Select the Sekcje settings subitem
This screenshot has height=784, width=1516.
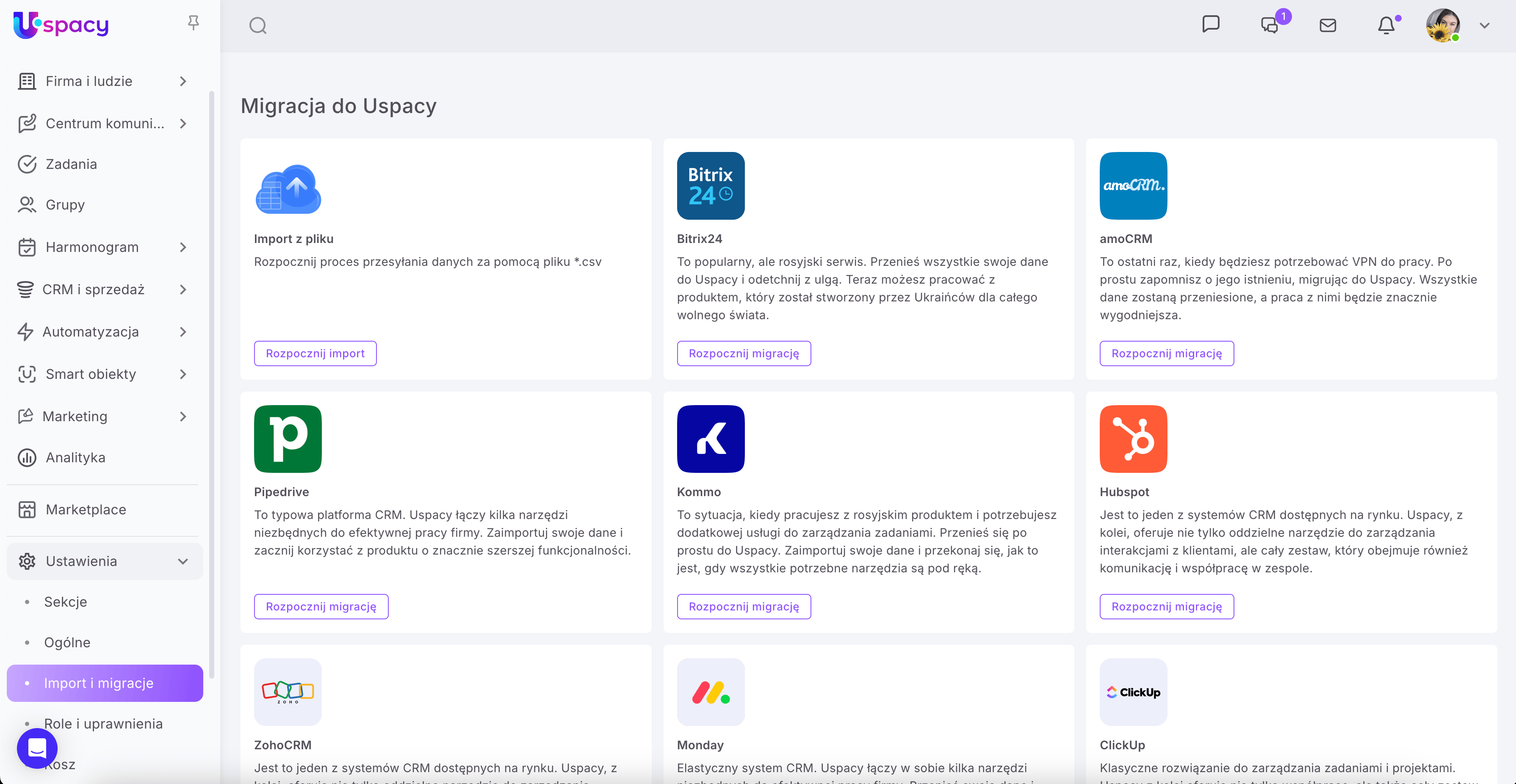pyautogui.click(x=65, y=602)
